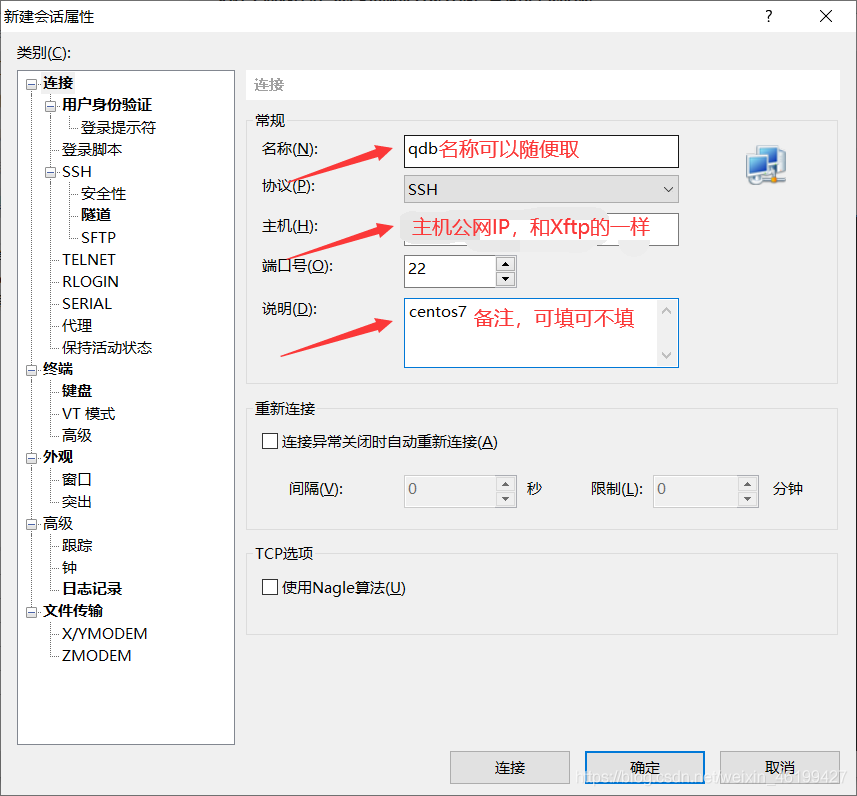Select SSH in the category tree
The height and width of the screenshot is (796, 857).
[77, 172]
